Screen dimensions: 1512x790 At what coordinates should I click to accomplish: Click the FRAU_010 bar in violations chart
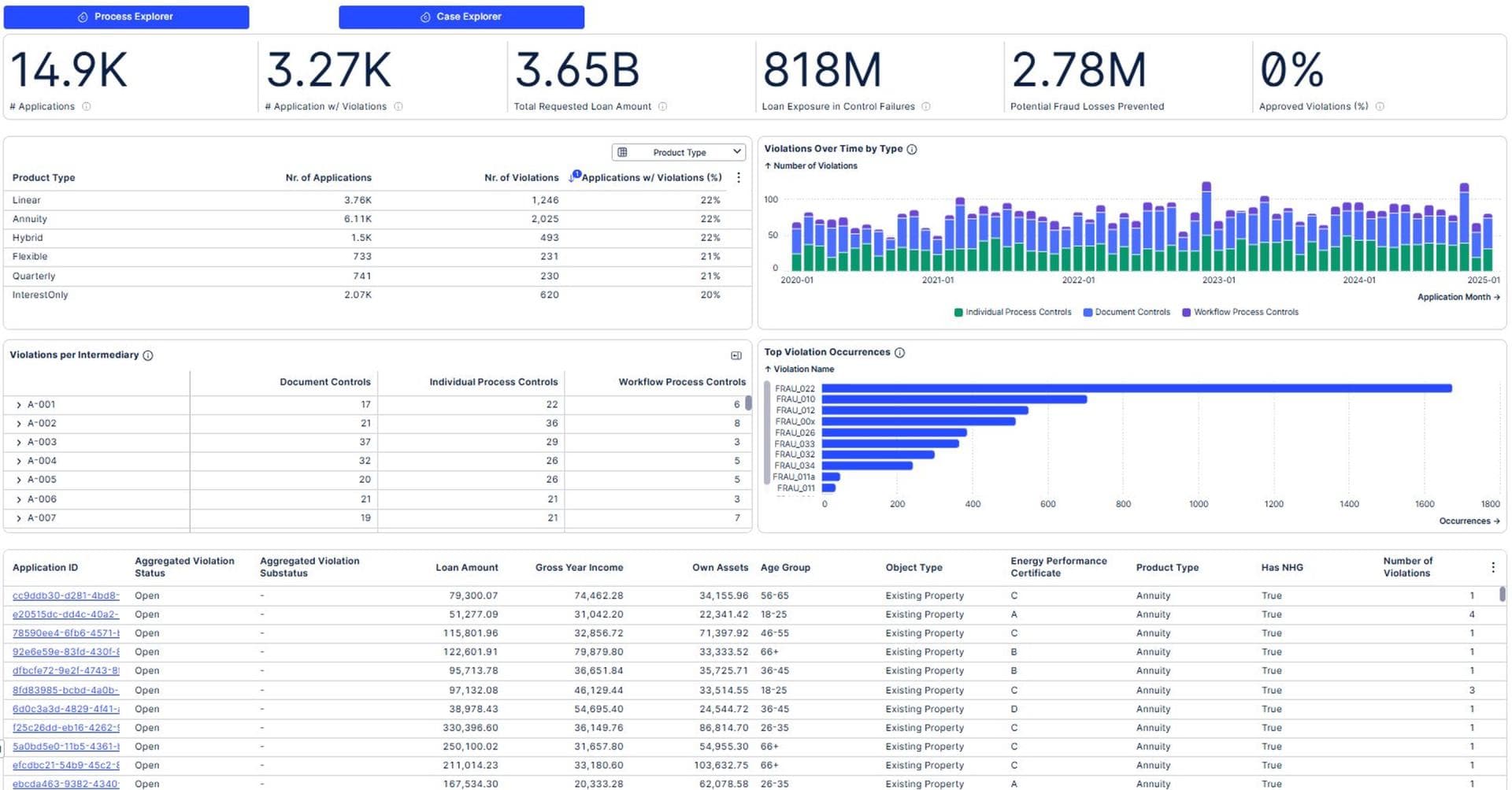tap(954, 399)
